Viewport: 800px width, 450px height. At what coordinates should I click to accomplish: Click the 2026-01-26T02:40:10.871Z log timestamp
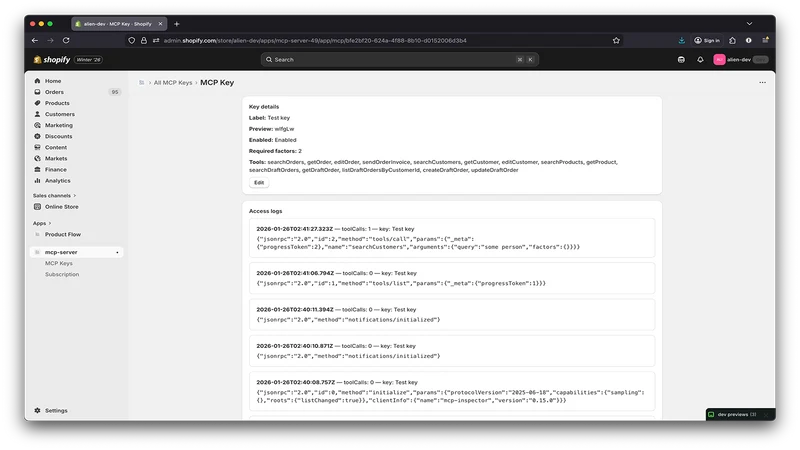(294, 346)
